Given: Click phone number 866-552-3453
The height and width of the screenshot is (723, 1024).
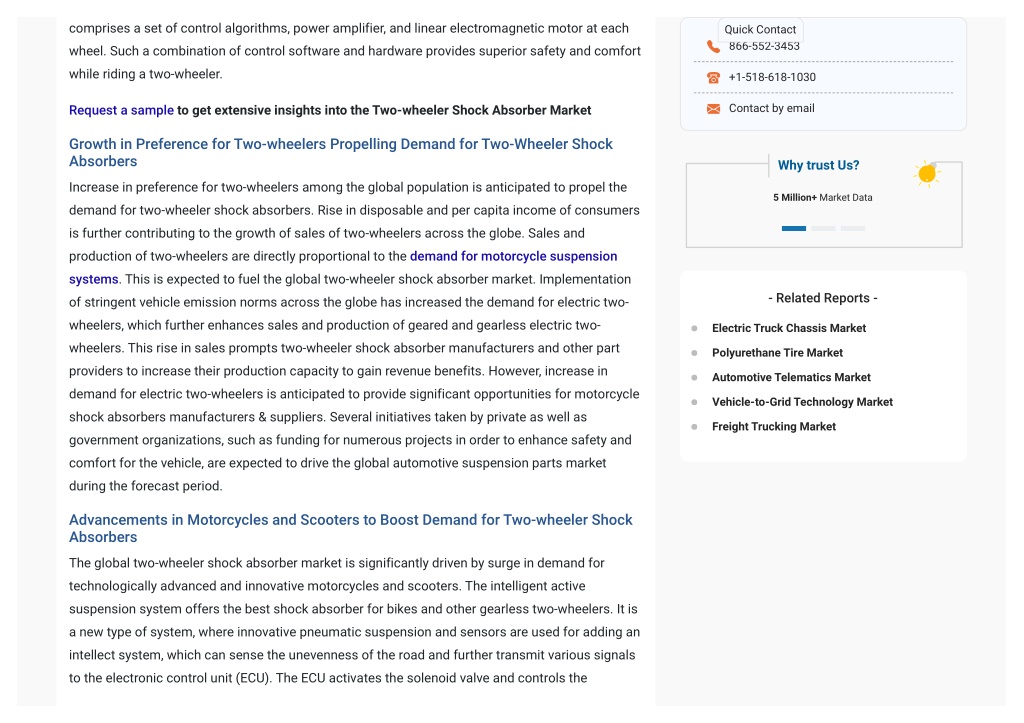Looking at the screenshot, I should tap(764, 46).
